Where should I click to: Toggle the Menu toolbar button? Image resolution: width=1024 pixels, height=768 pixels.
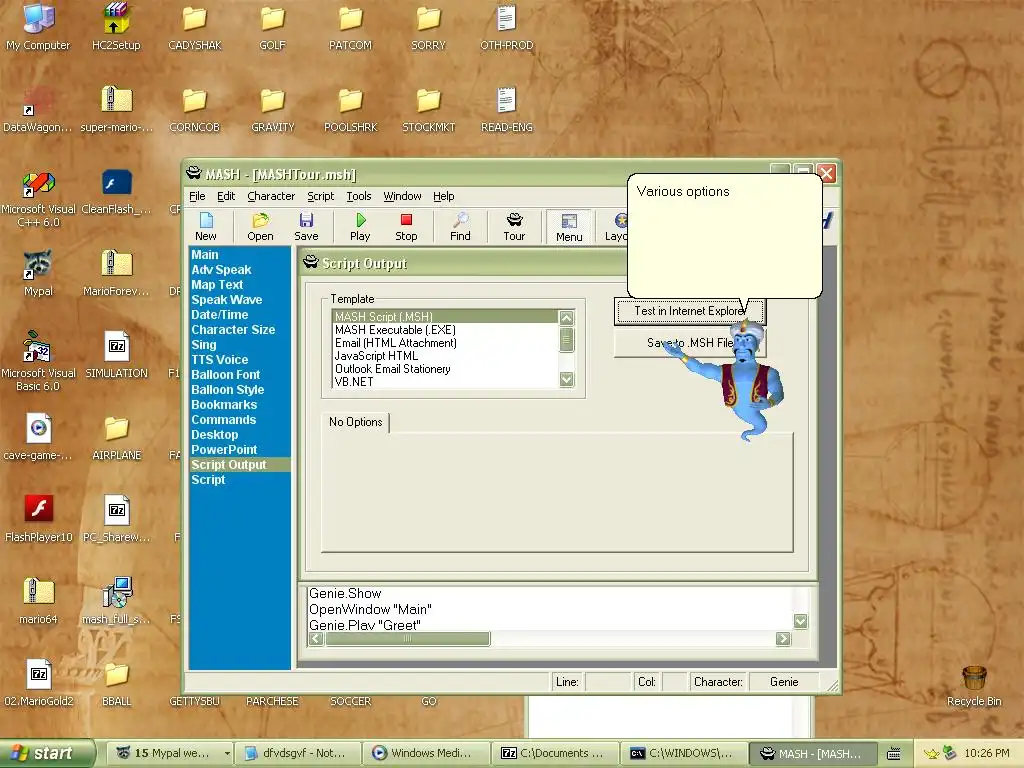(569, 227)
